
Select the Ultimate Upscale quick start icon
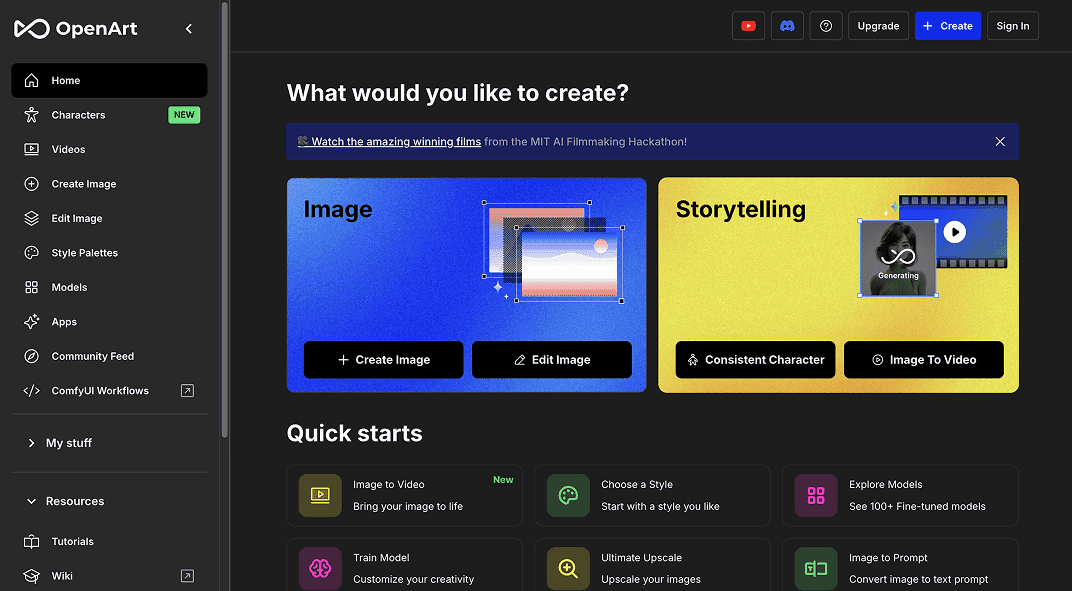567,568
